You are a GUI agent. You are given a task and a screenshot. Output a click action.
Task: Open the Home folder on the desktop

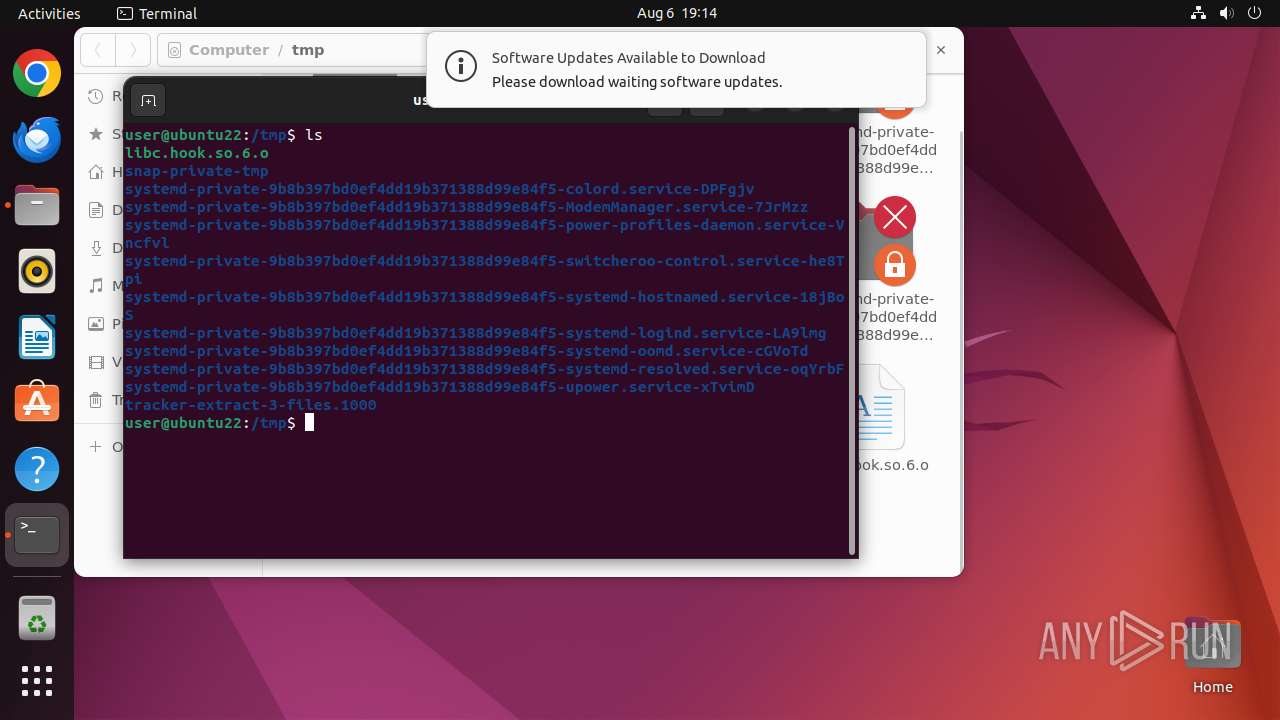coord(1212,655)
